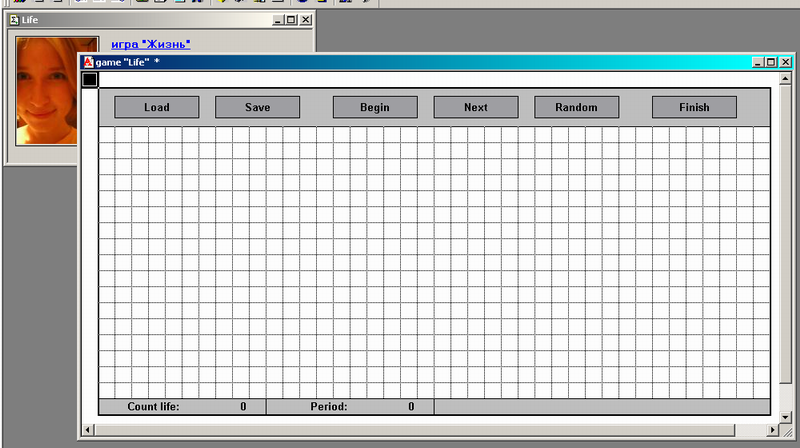Click the Life window title icon
The width and height of the screenshot is (800, 448).
pos(15,19)
